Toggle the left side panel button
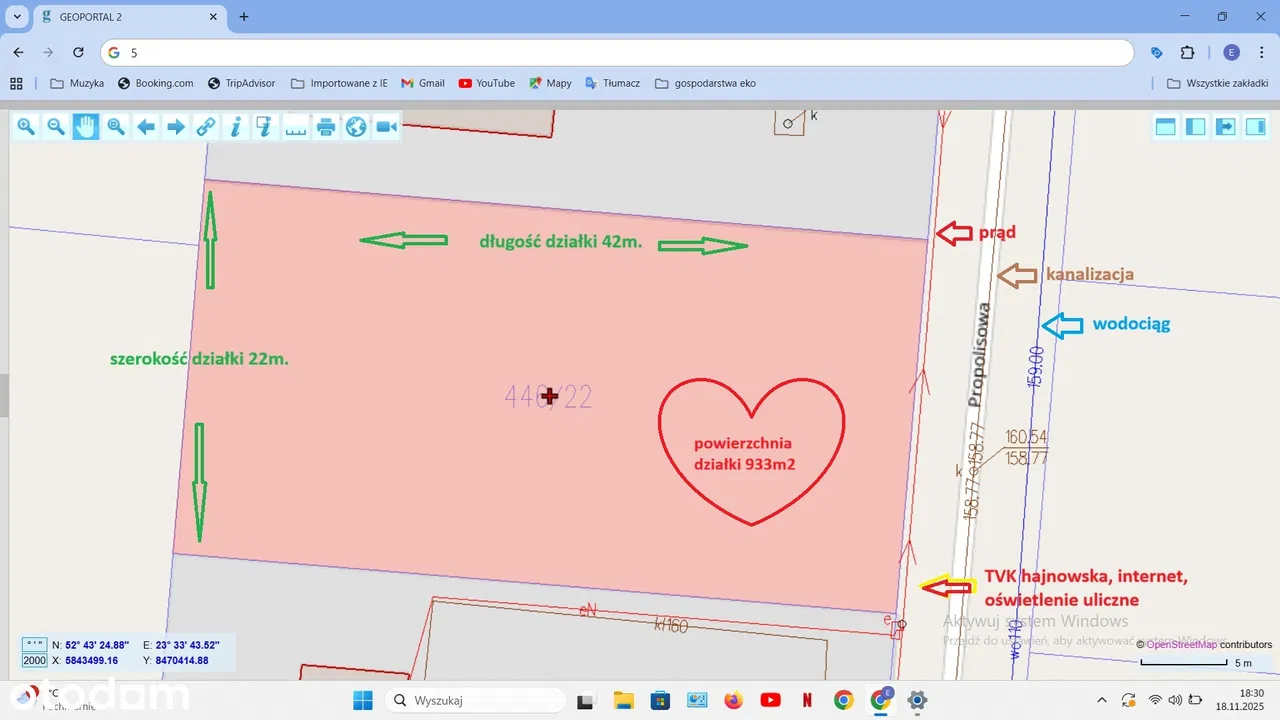 pos(1195,126)
